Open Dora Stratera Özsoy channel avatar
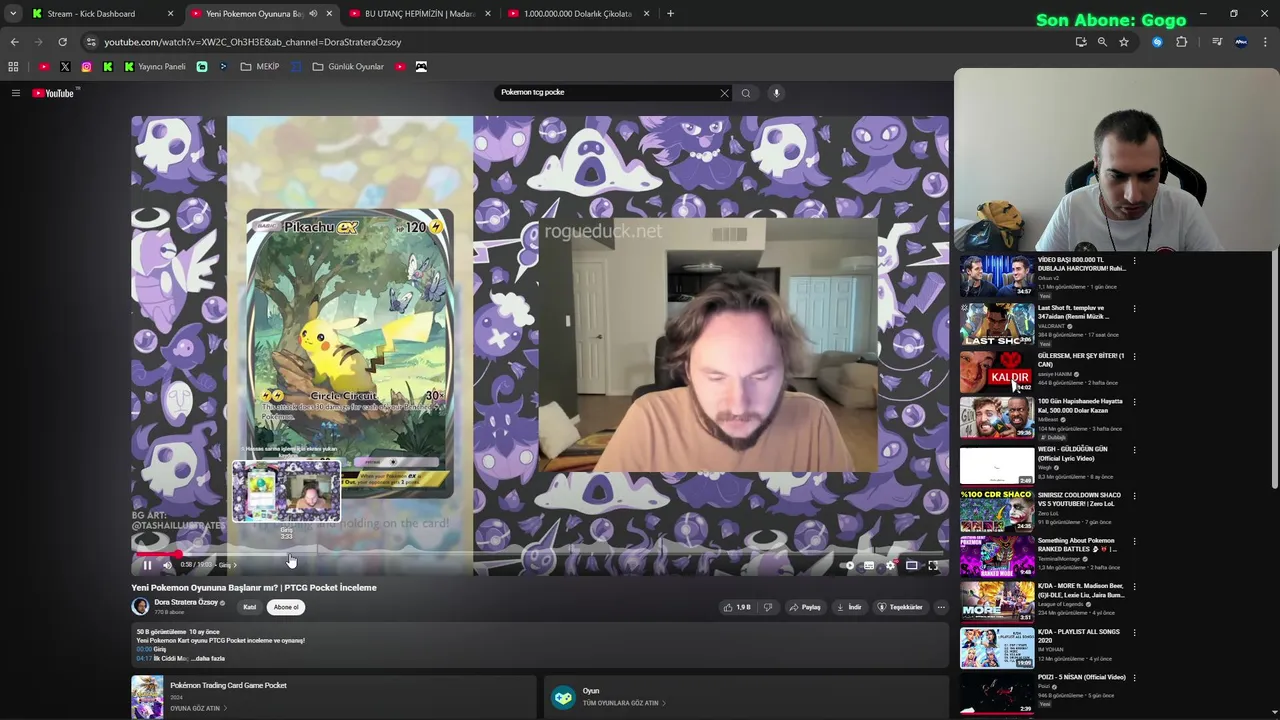This screenshot has height=720, width=1280. tap(140, 606)
